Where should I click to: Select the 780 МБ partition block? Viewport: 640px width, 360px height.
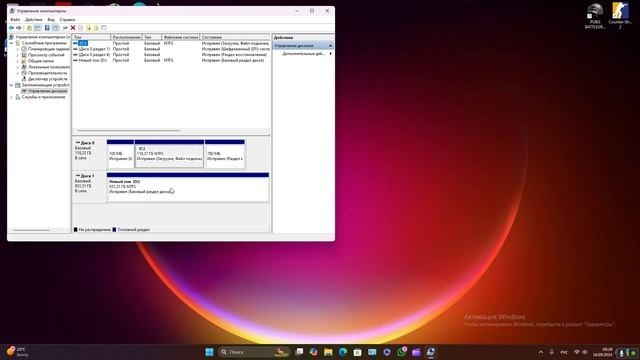pos(225,154)
